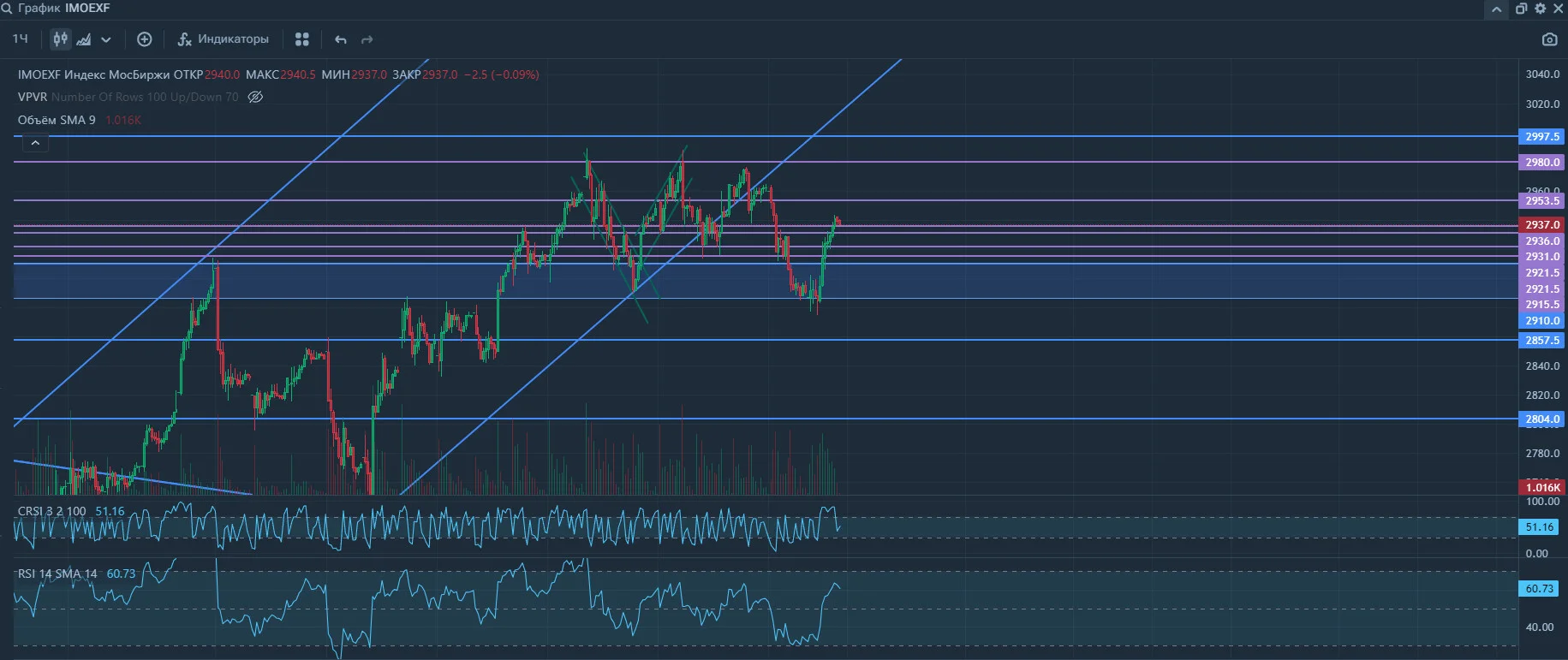Click the 2980.0 price level label
This screenshot has width=1568, height=660.
pos(1542,162)
